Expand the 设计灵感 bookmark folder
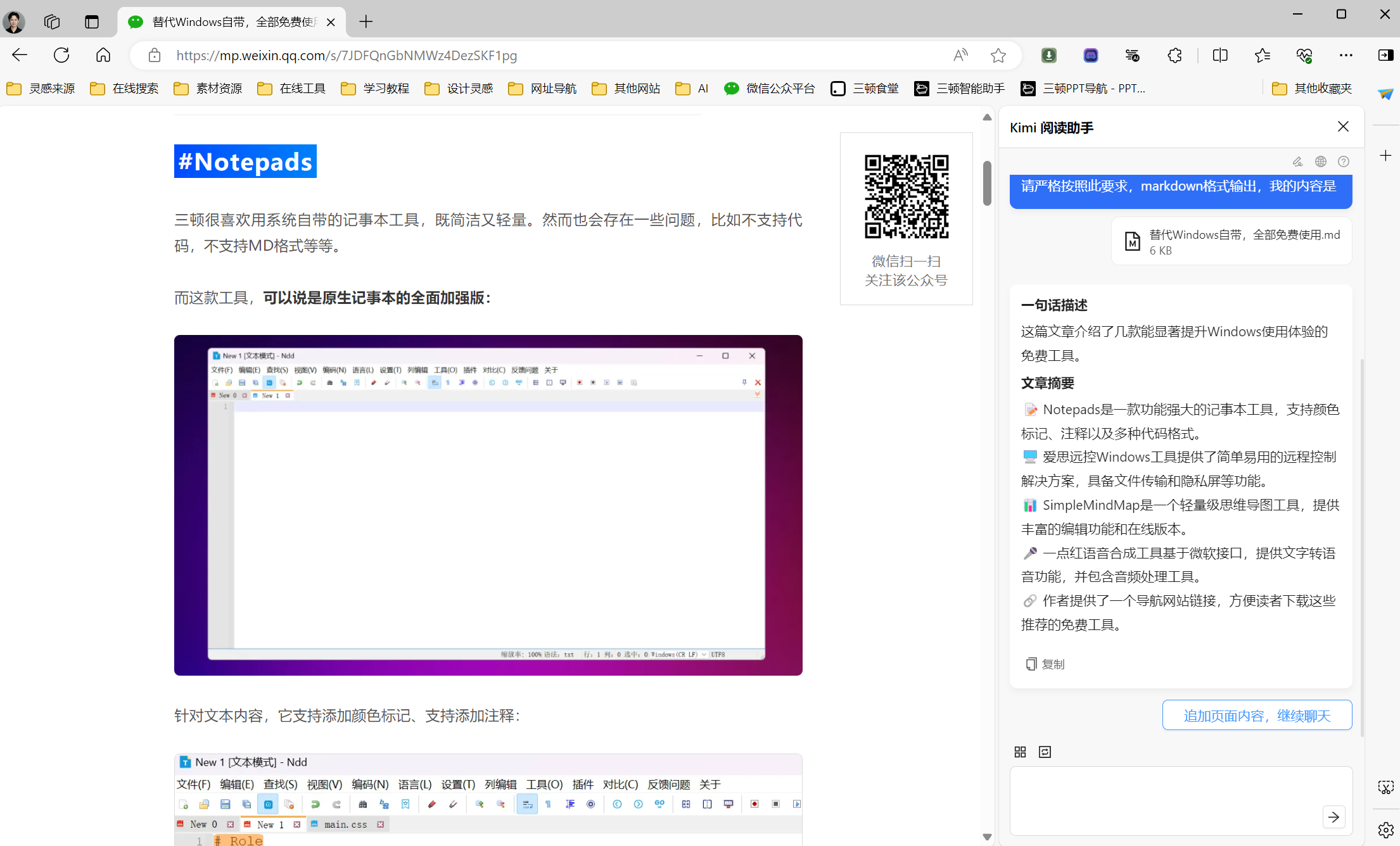Image resolution: width=1400 pixels, height=846 pixels. coord(459,88)
